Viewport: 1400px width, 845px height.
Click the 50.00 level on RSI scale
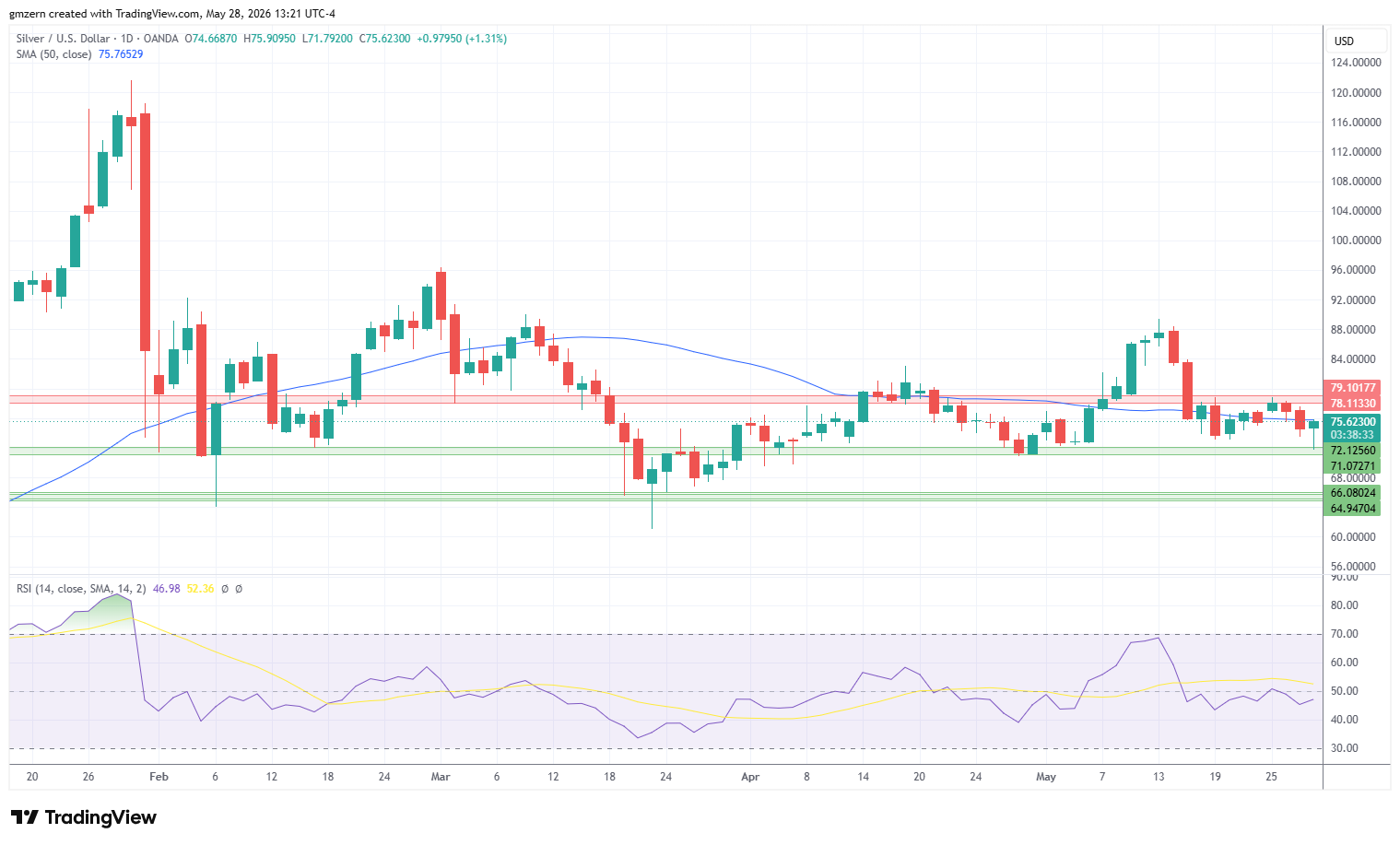click(1345, 691)
